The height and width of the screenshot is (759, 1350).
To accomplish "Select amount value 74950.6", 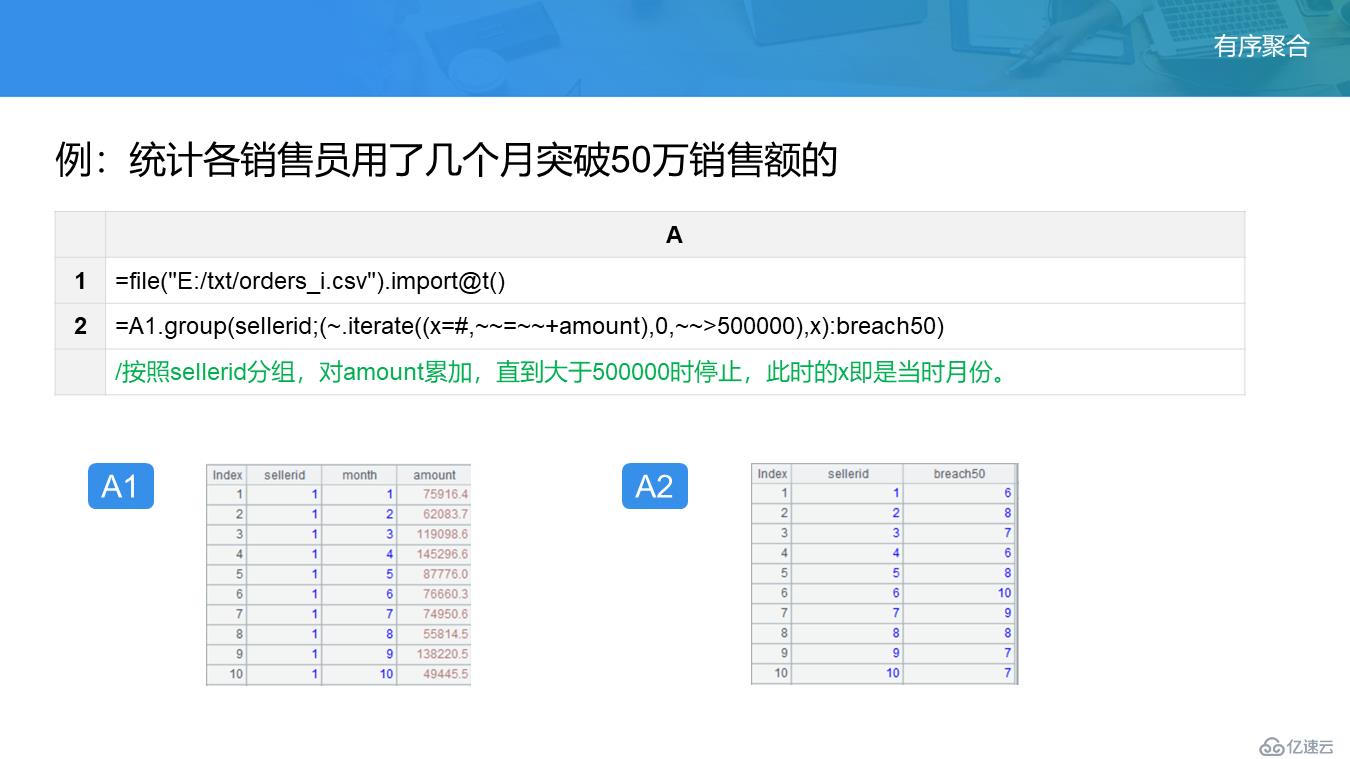I will (x=434, y=614).
